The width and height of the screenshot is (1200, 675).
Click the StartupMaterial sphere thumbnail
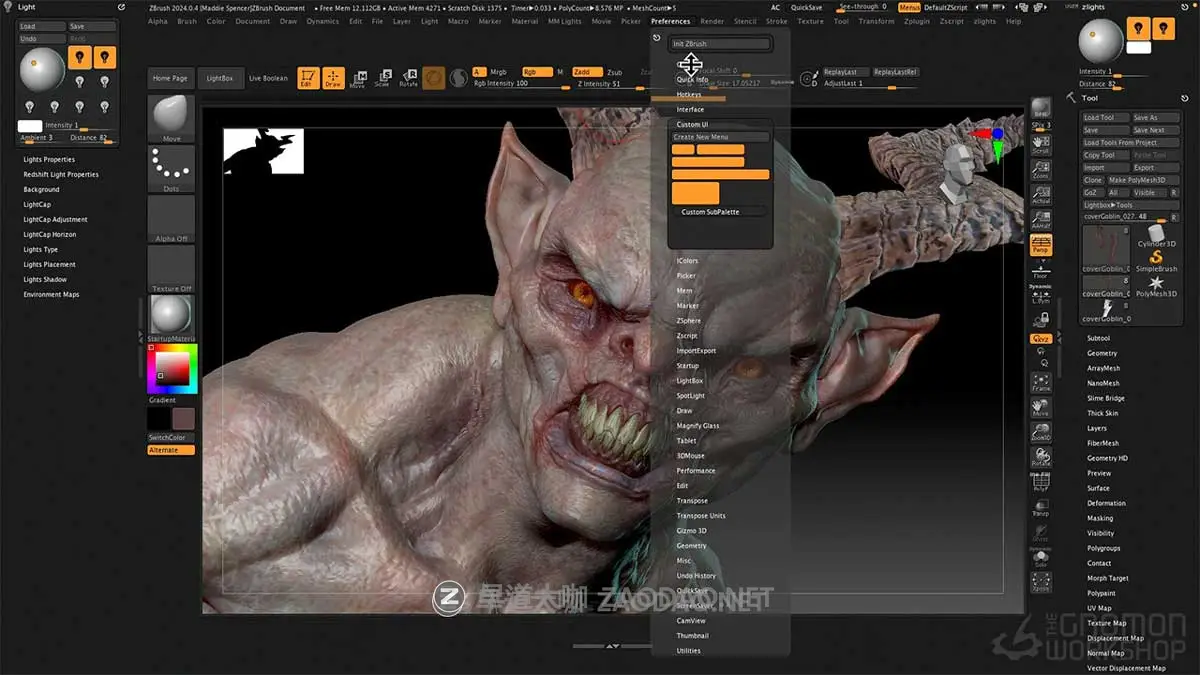[x=170, y=314]
